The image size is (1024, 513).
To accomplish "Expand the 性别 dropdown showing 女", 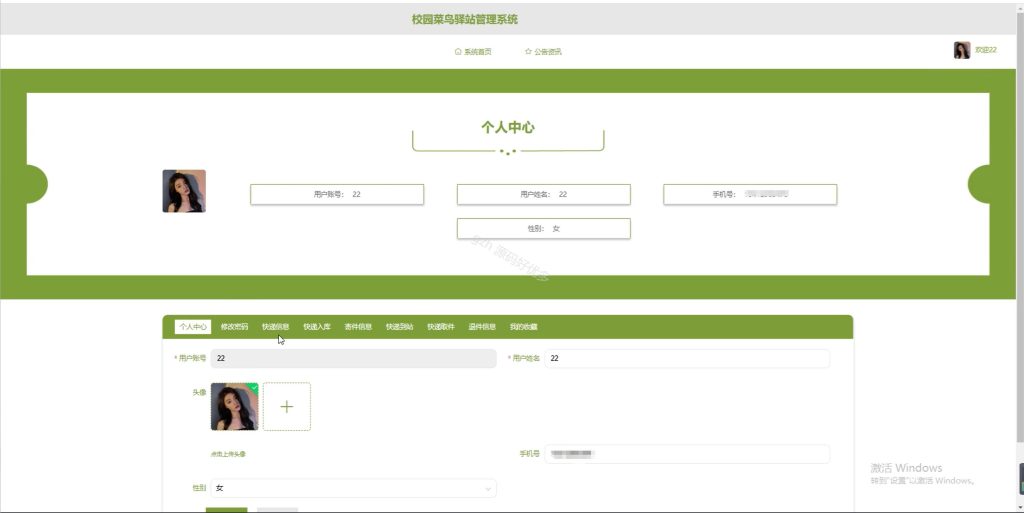I will (353, 488).
